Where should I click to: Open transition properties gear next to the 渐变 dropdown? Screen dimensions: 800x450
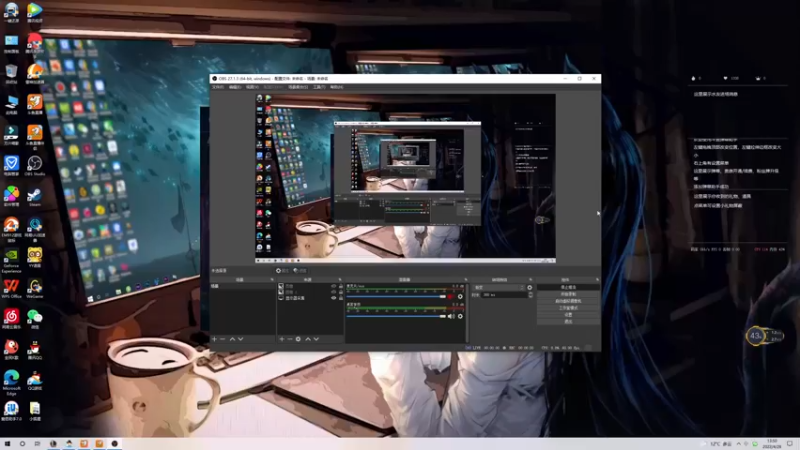tap(530, 288)
